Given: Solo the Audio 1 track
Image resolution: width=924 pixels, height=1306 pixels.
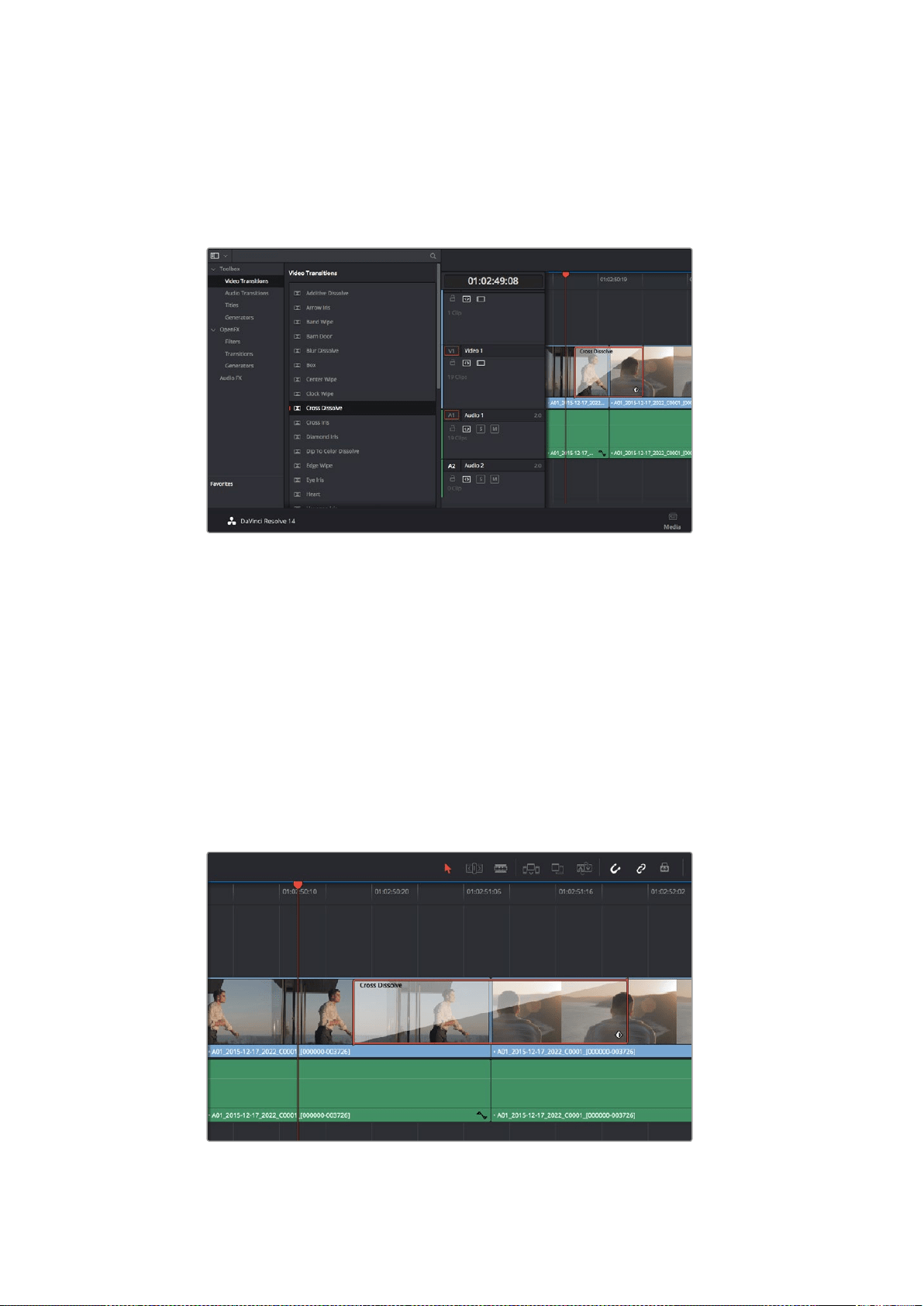Looking at the screenshot, I should pyautogui.click(x=481, y=429).
